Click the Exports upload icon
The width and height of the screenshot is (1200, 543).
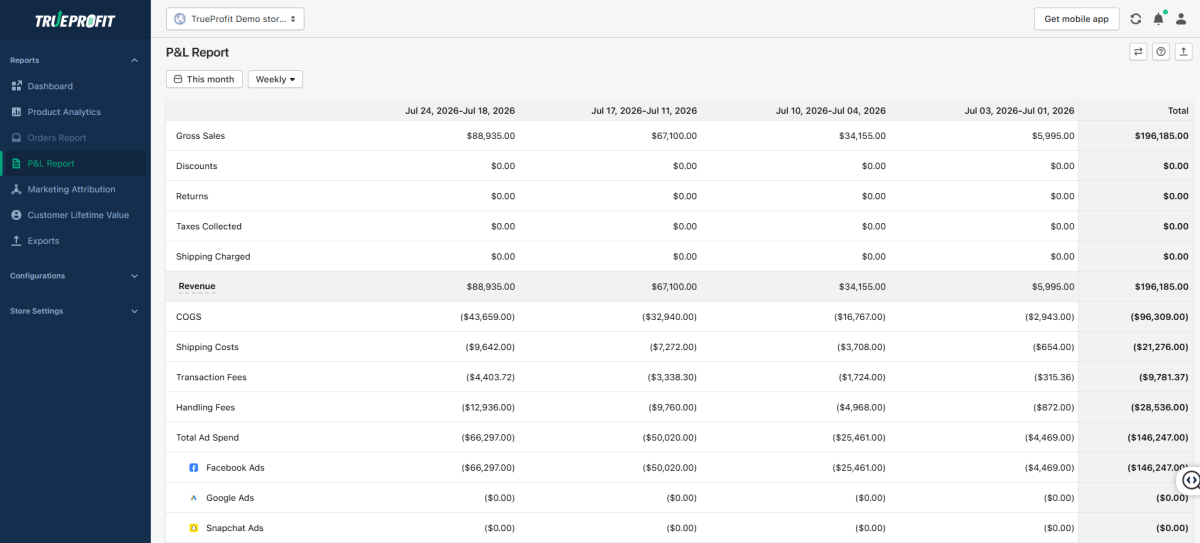click(17, 241)
